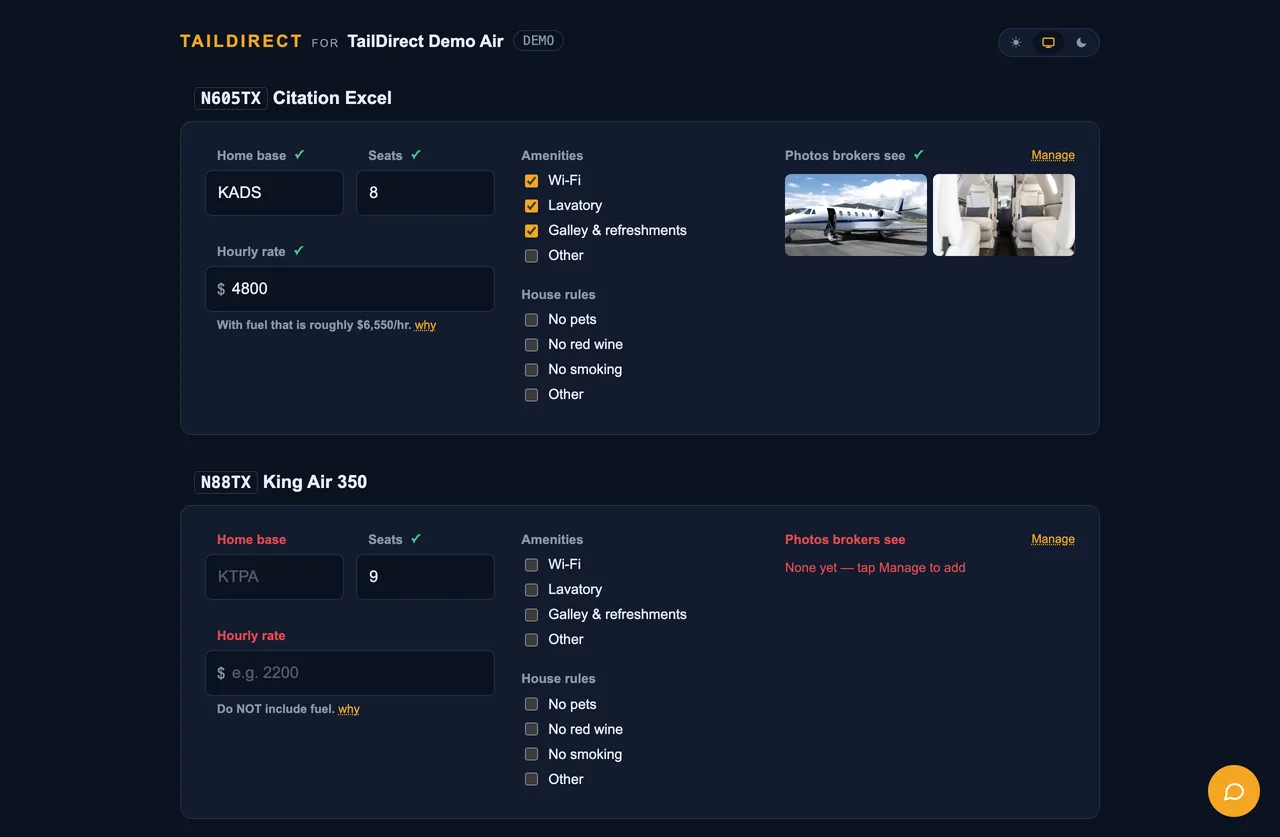Enable No red wine for King Air 350
1280x837 pixels.
click(531, 730)
